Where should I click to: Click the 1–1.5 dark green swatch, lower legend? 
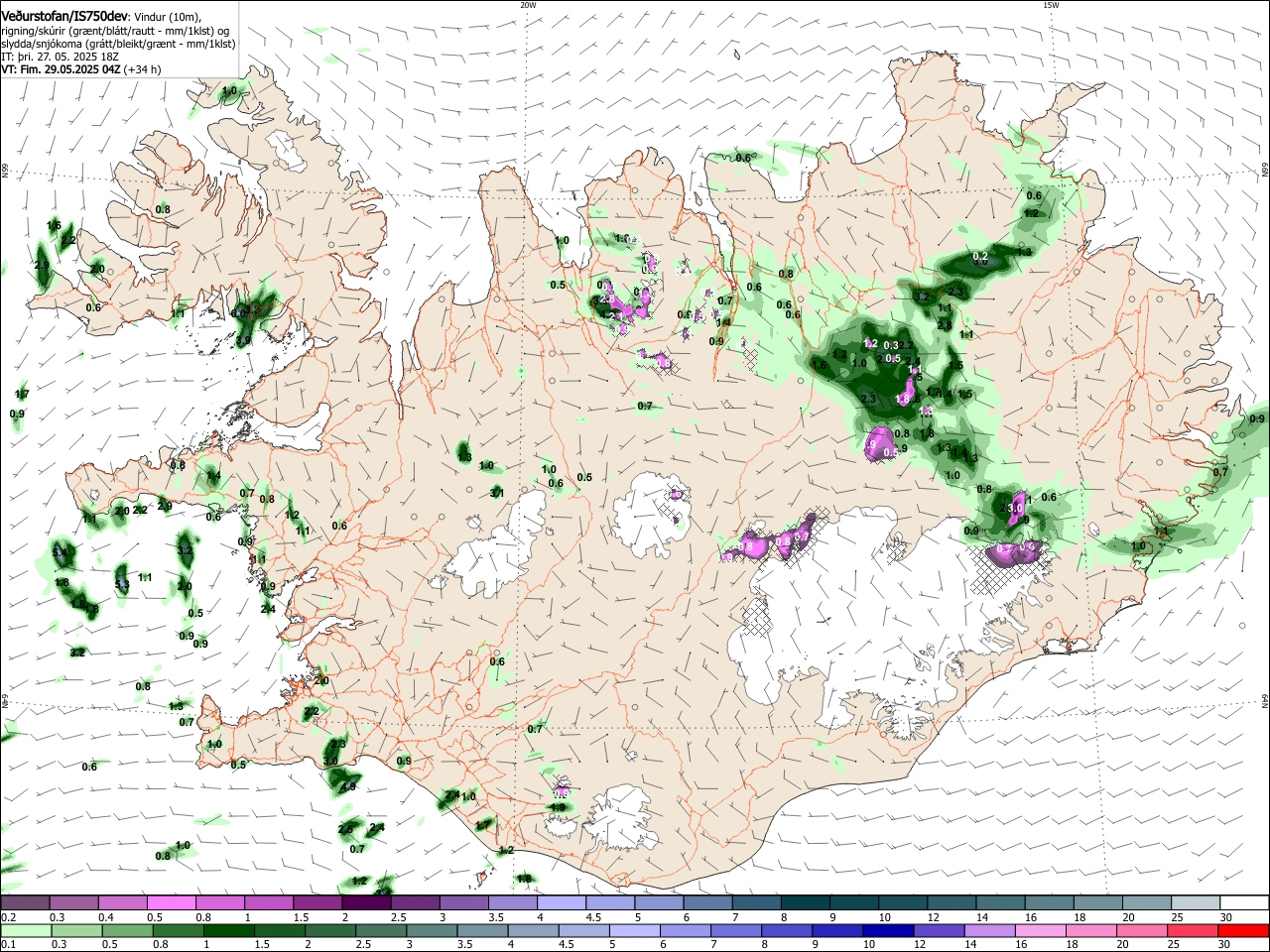(228, 931)
